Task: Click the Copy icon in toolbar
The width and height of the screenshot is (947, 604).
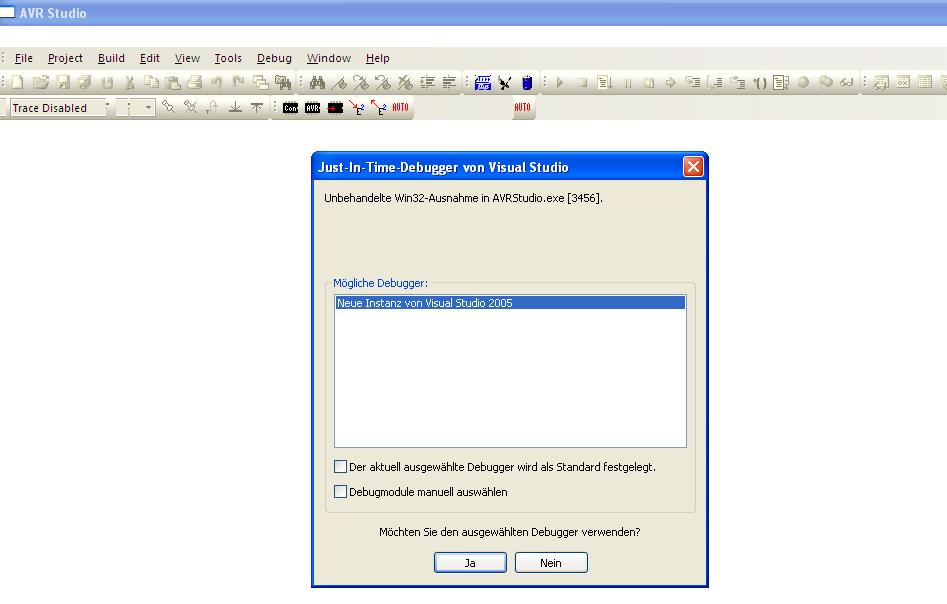Action: (151, 82)
